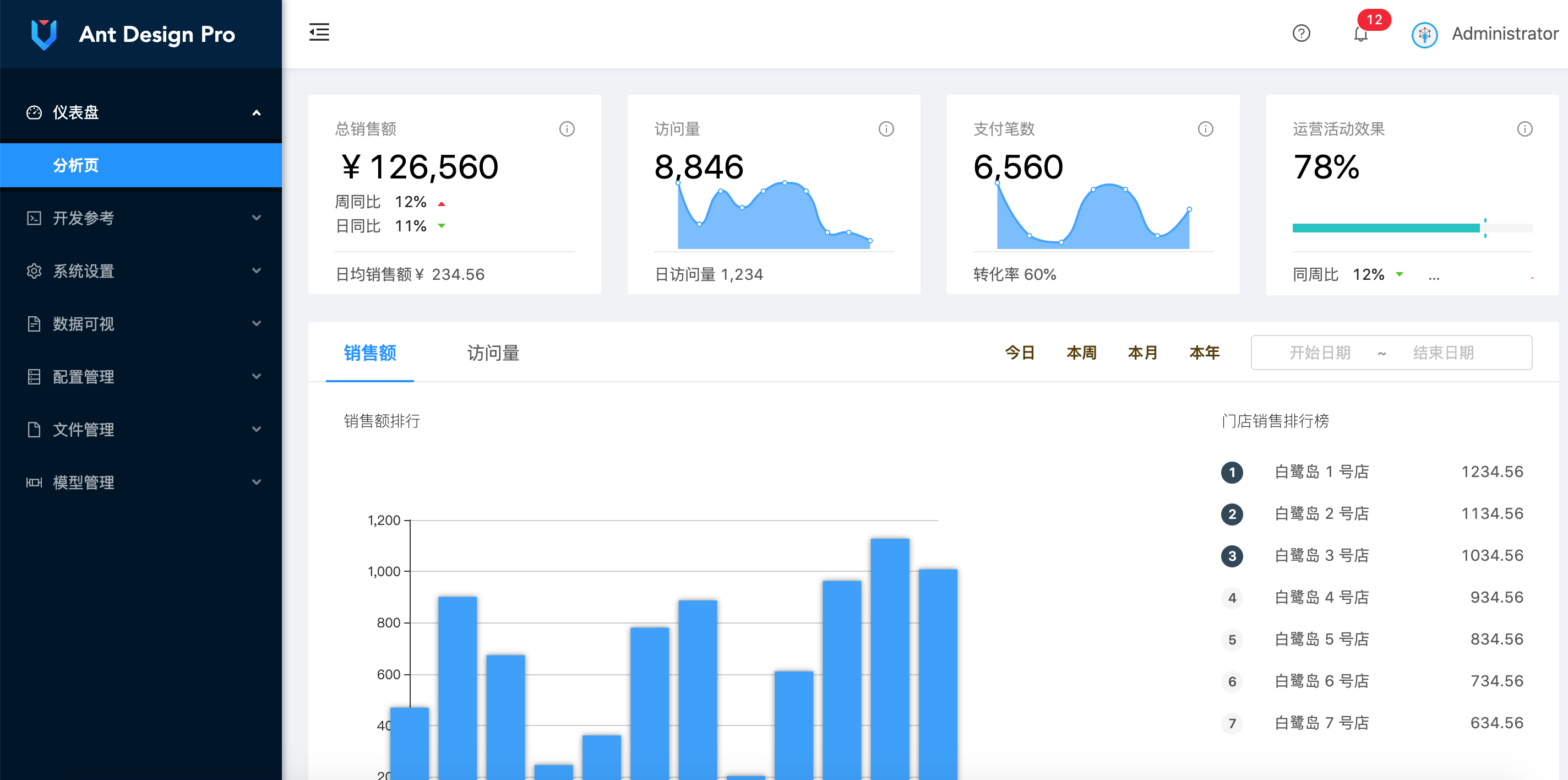Click the 配置管理 menu label

pos(83,377)
